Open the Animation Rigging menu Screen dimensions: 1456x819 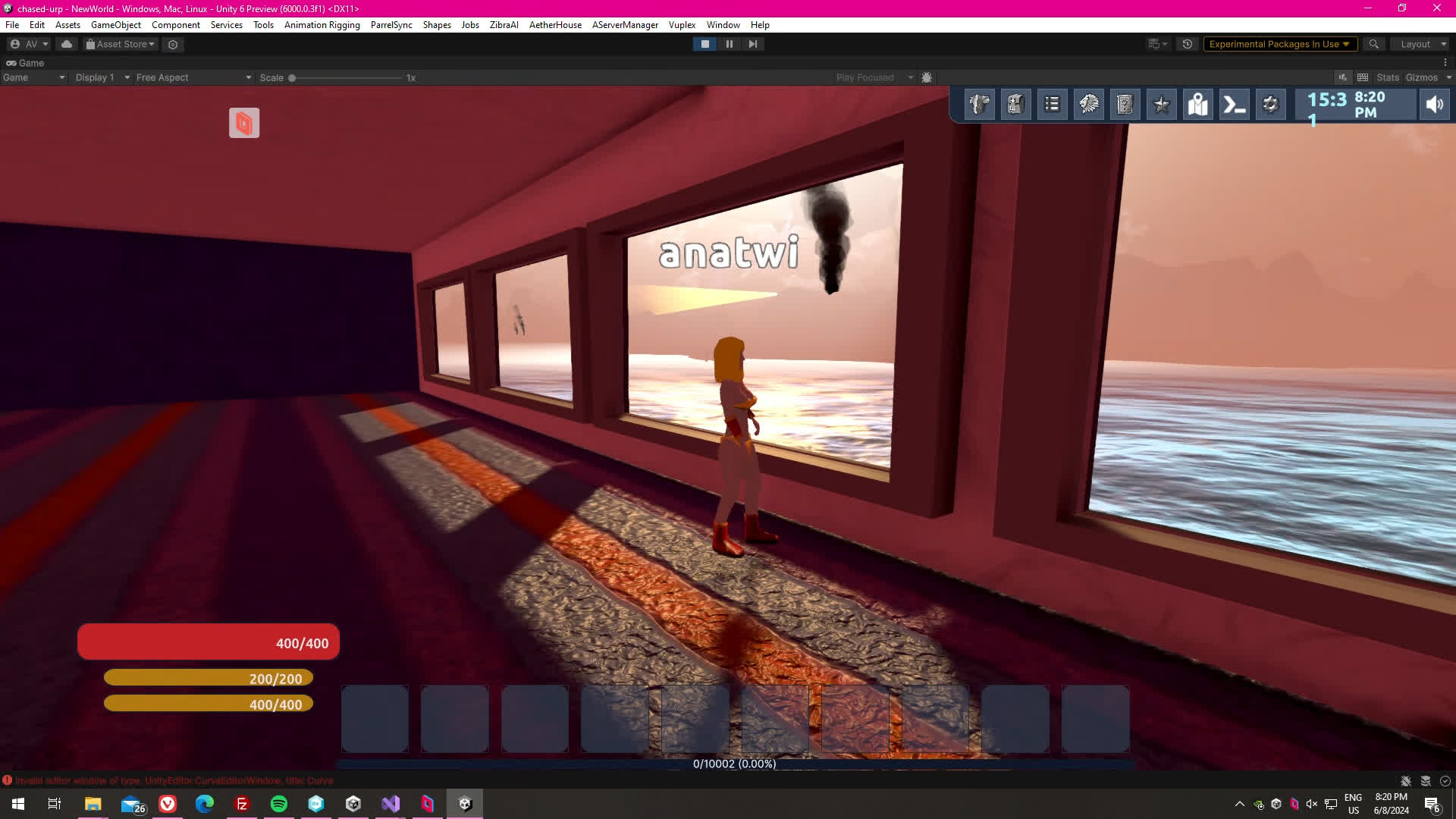point(322,25)
